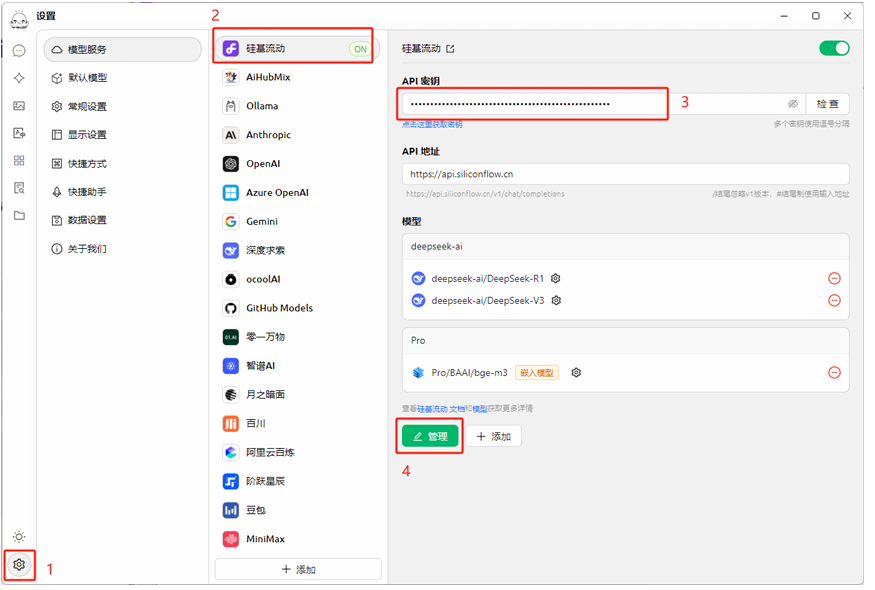
Task: Select the 月之暗面 provider
Action: (x=297, y=395)
